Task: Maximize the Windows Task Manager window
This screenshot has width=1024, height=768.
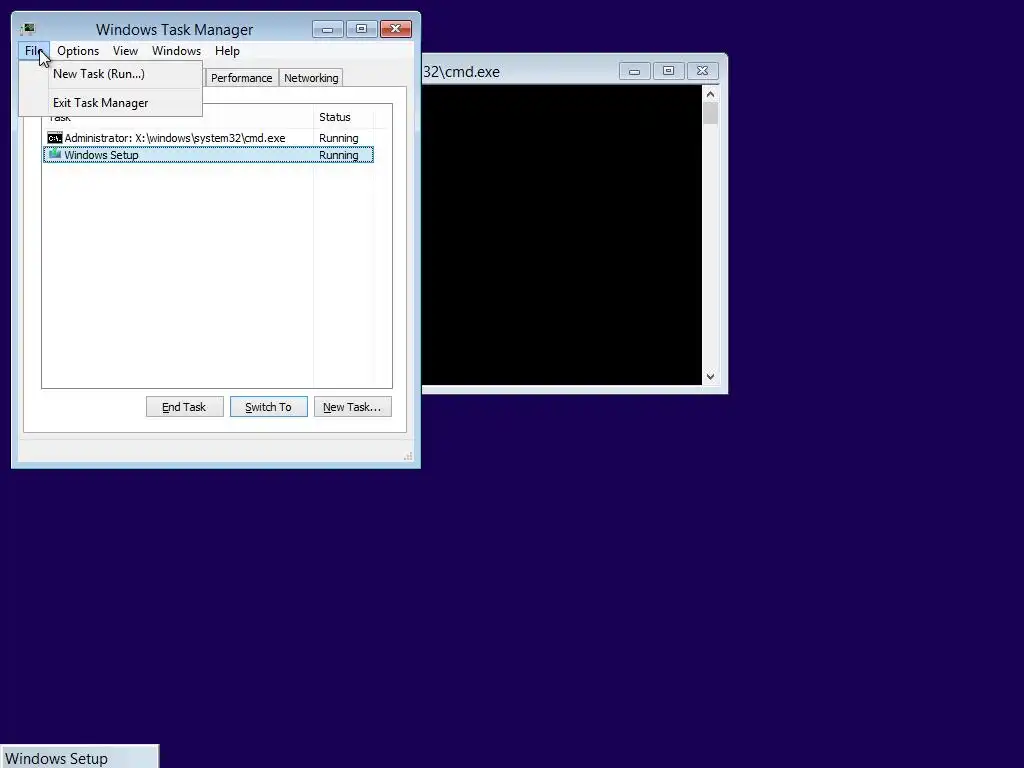Action: pos(362,29)
